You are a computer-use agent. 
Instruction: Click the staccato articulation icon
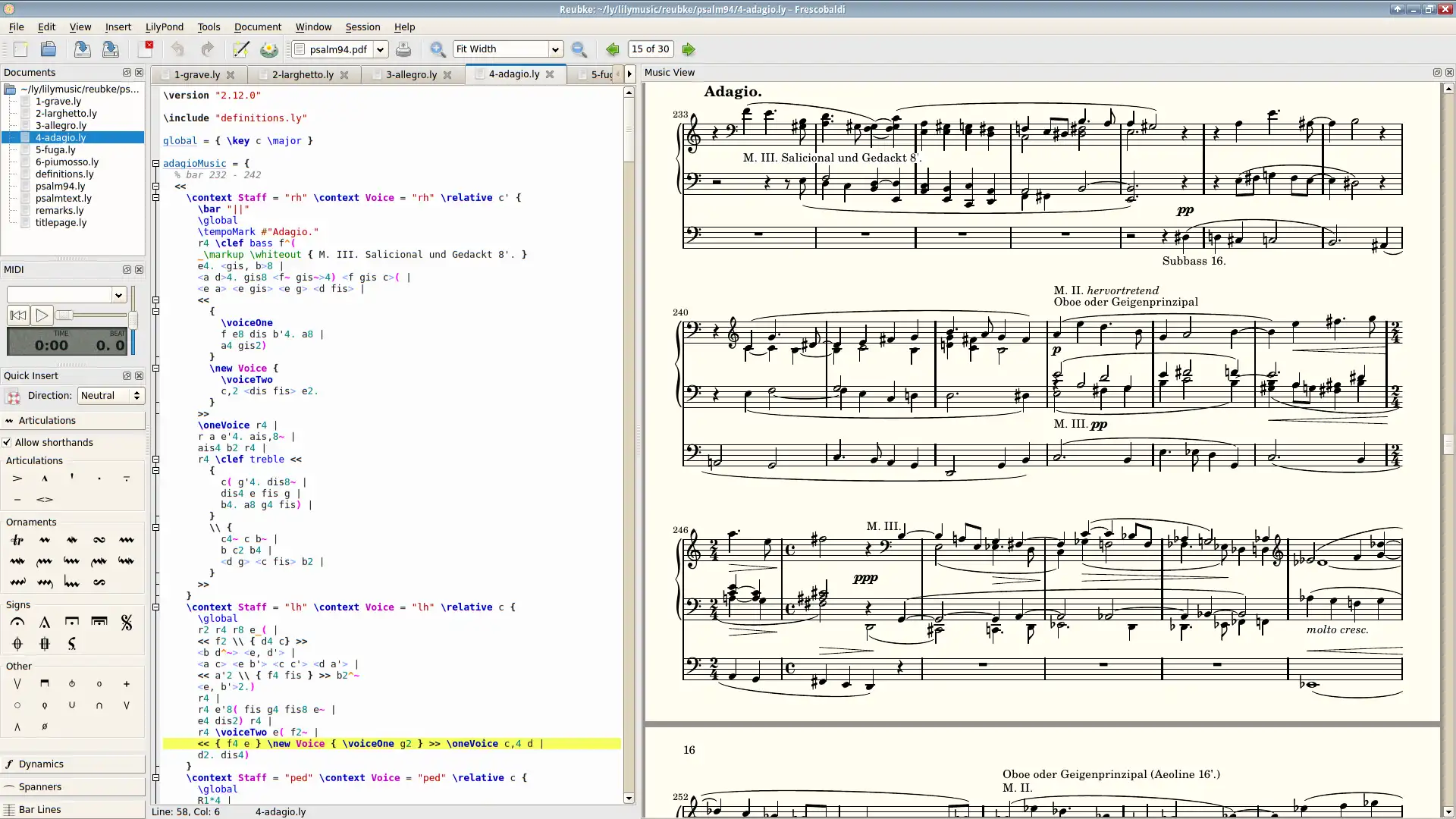point(99,478)
